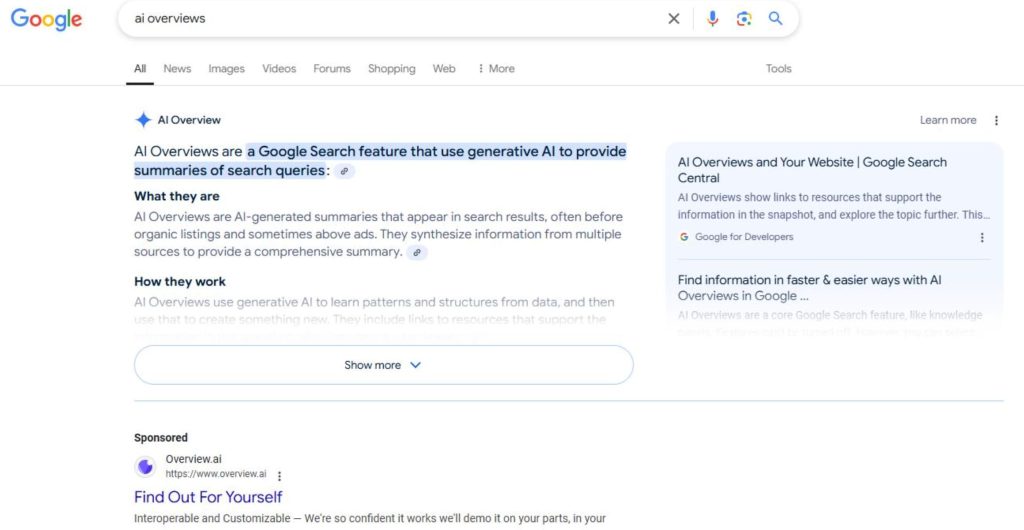Start voice search with microphone icon
Image resolution: width=1024 pixels, height=530 pixels.
pyautogui.click(x=712, y=19)
